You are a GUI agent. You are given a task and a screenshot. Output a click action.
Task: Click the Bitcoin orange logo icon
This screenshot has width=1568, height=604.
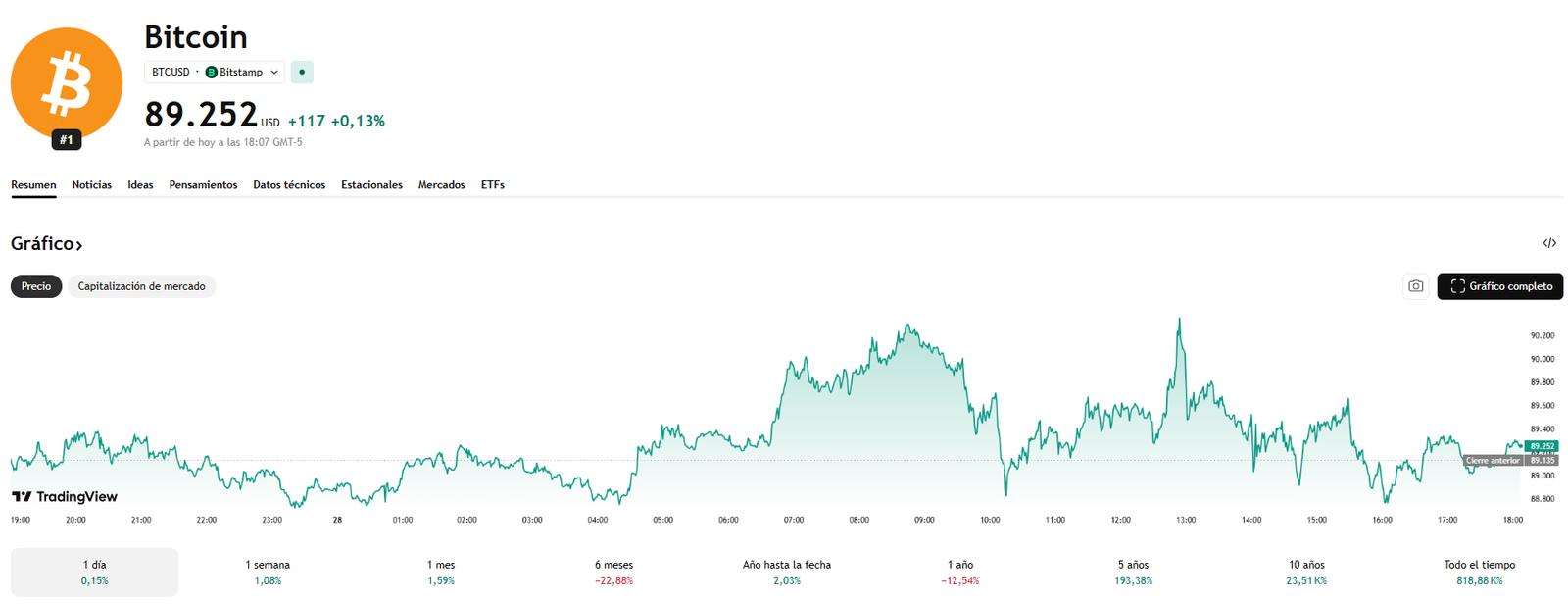pos(67,84)
